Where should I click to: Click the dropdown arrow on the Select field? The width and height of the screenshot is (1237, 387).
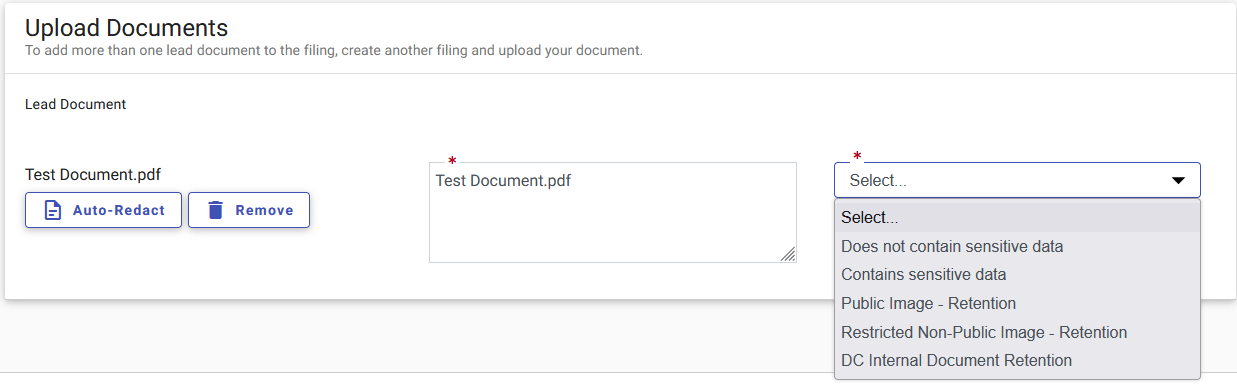[1178, 180]
